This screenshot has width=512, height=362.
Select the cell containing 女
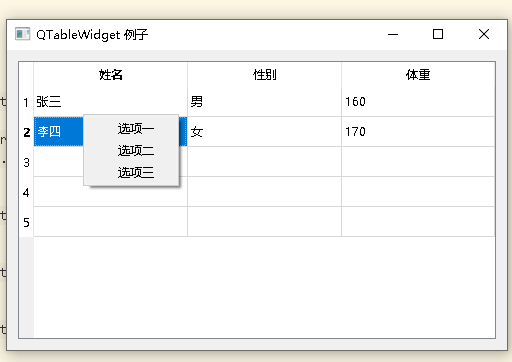(x=265, y=132)
